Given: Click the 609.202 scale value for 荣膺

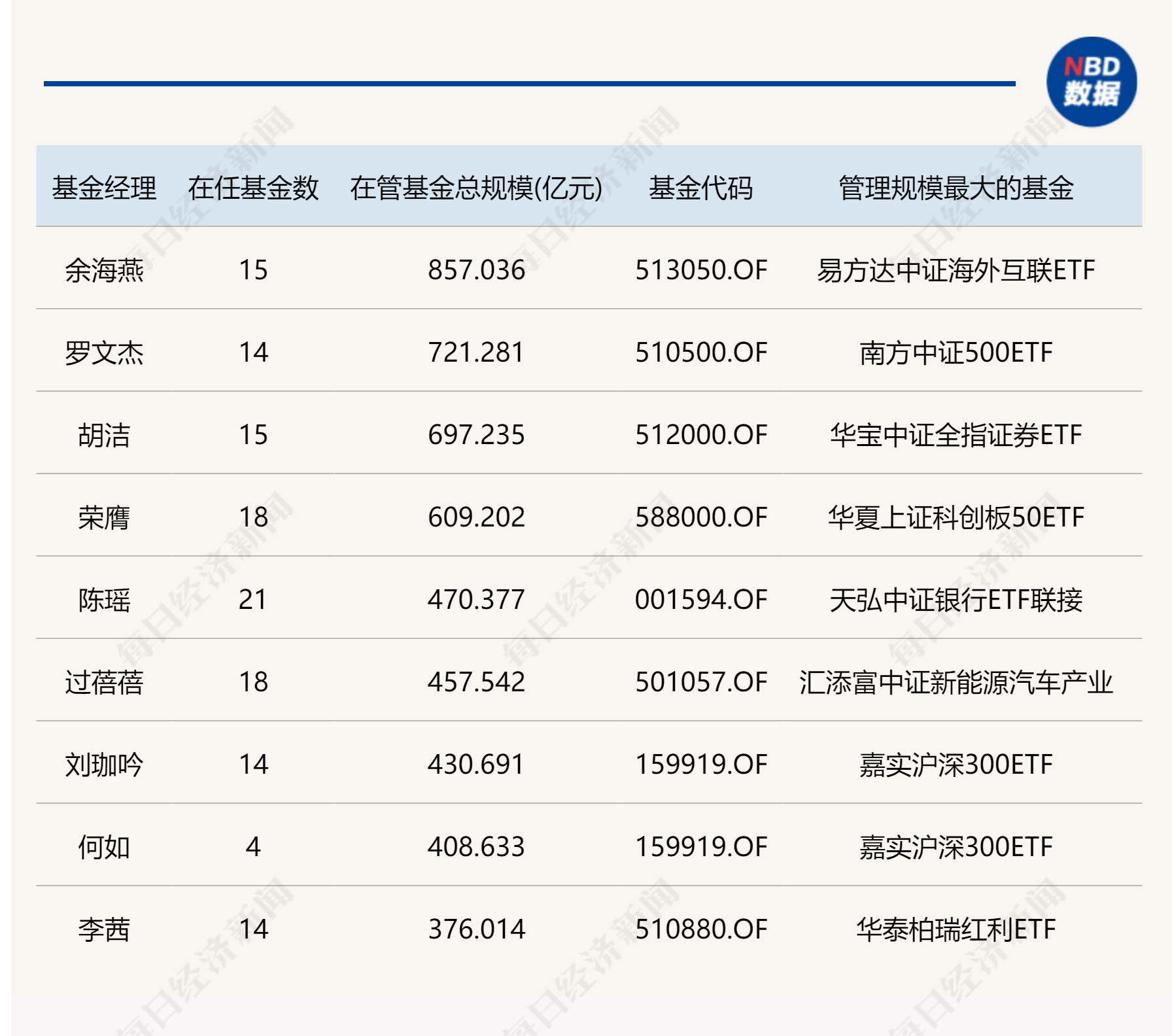Looking at the screenshot, I should (476, 517).
